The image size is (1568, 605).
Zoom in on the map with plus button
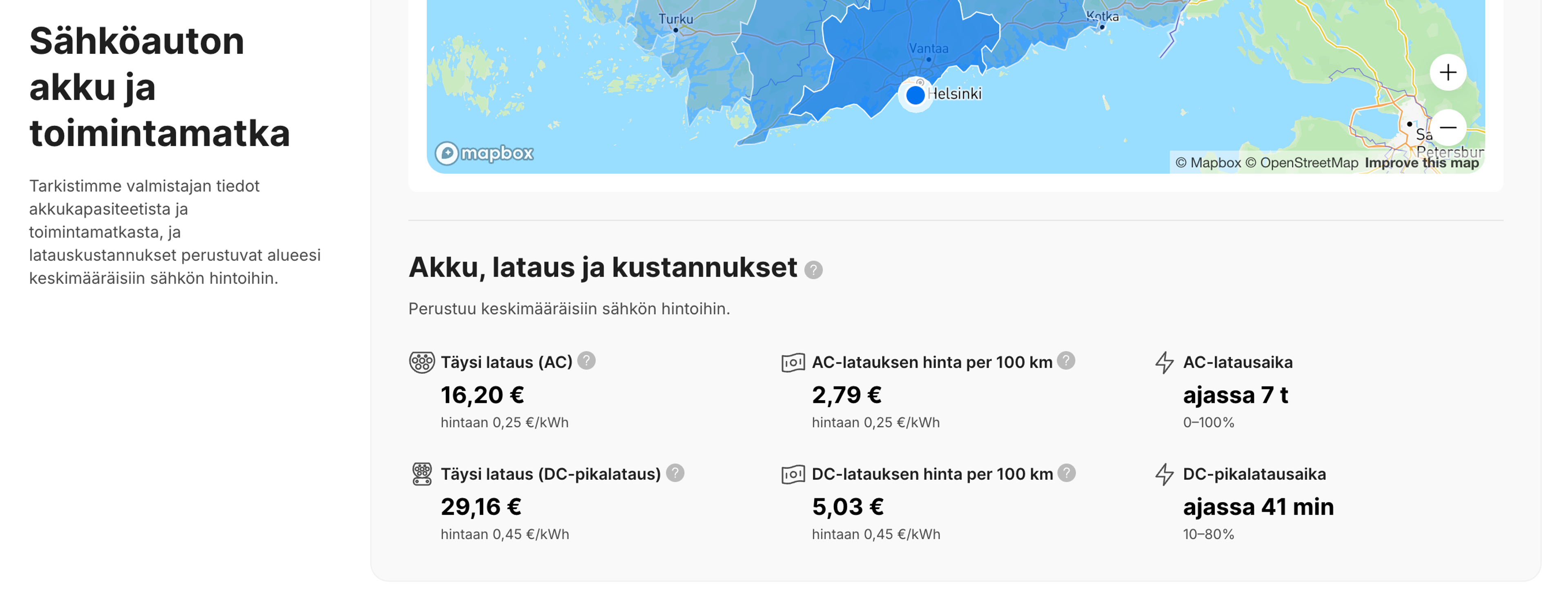1448,72
